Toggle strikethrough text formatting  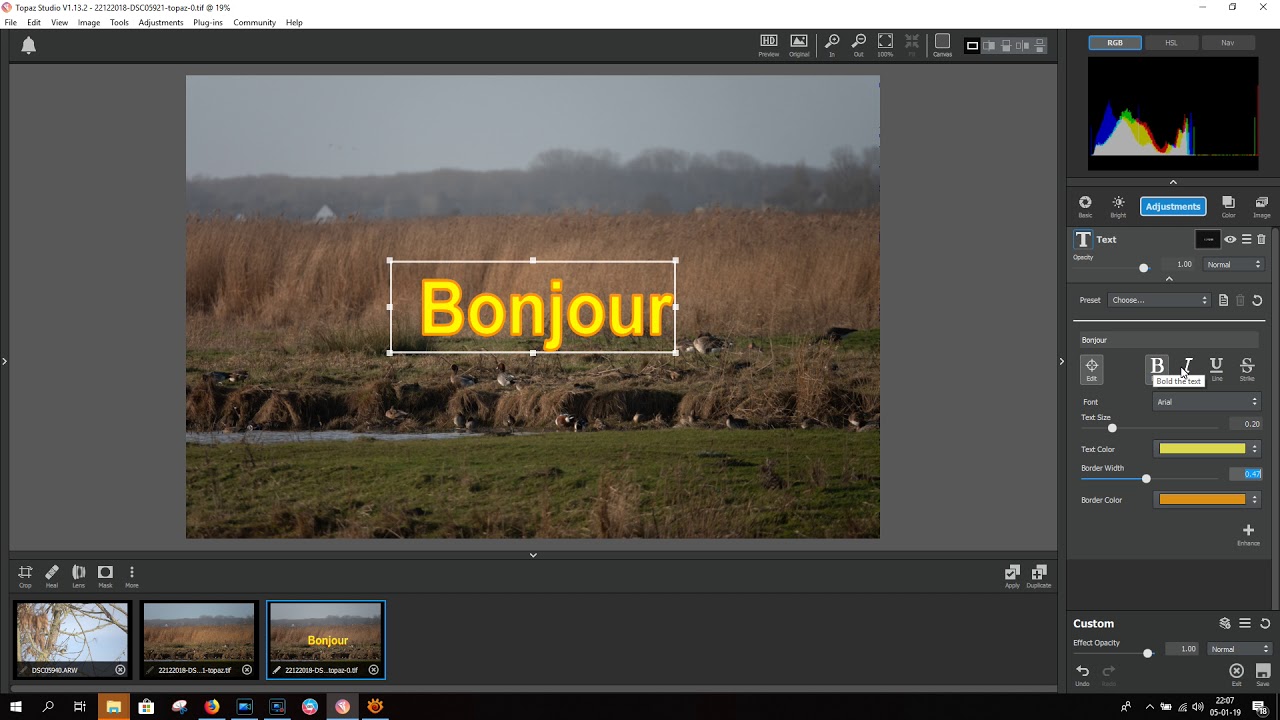pos(1247,369)
